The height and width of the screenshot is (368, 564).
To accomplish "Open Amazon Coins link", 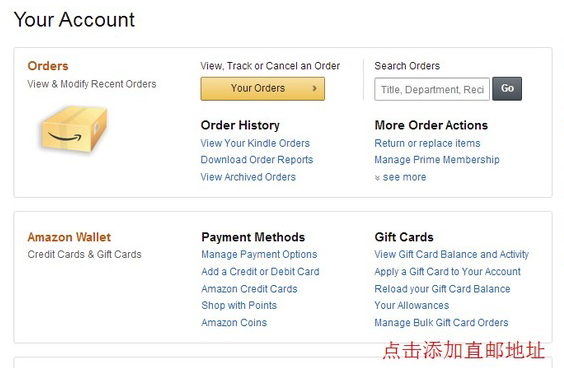I will point(234,323).
